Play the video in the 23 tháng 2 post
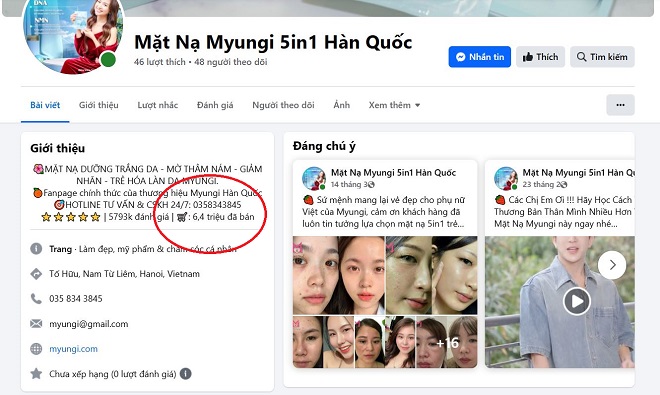 coord(577,301)
